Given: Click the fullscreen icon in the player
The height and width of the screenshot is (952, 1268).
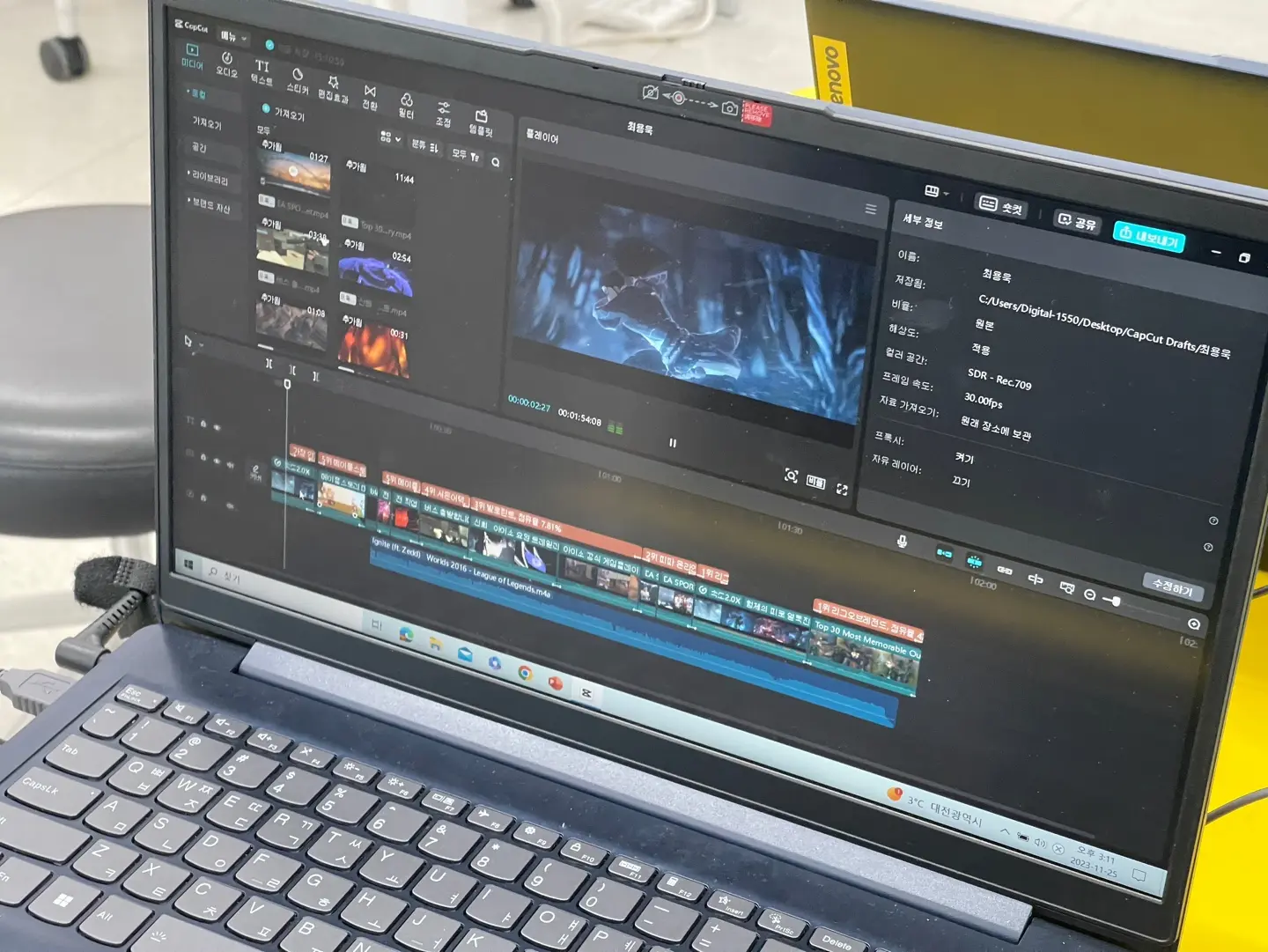Looking at the screenshot, I should 842,490.
